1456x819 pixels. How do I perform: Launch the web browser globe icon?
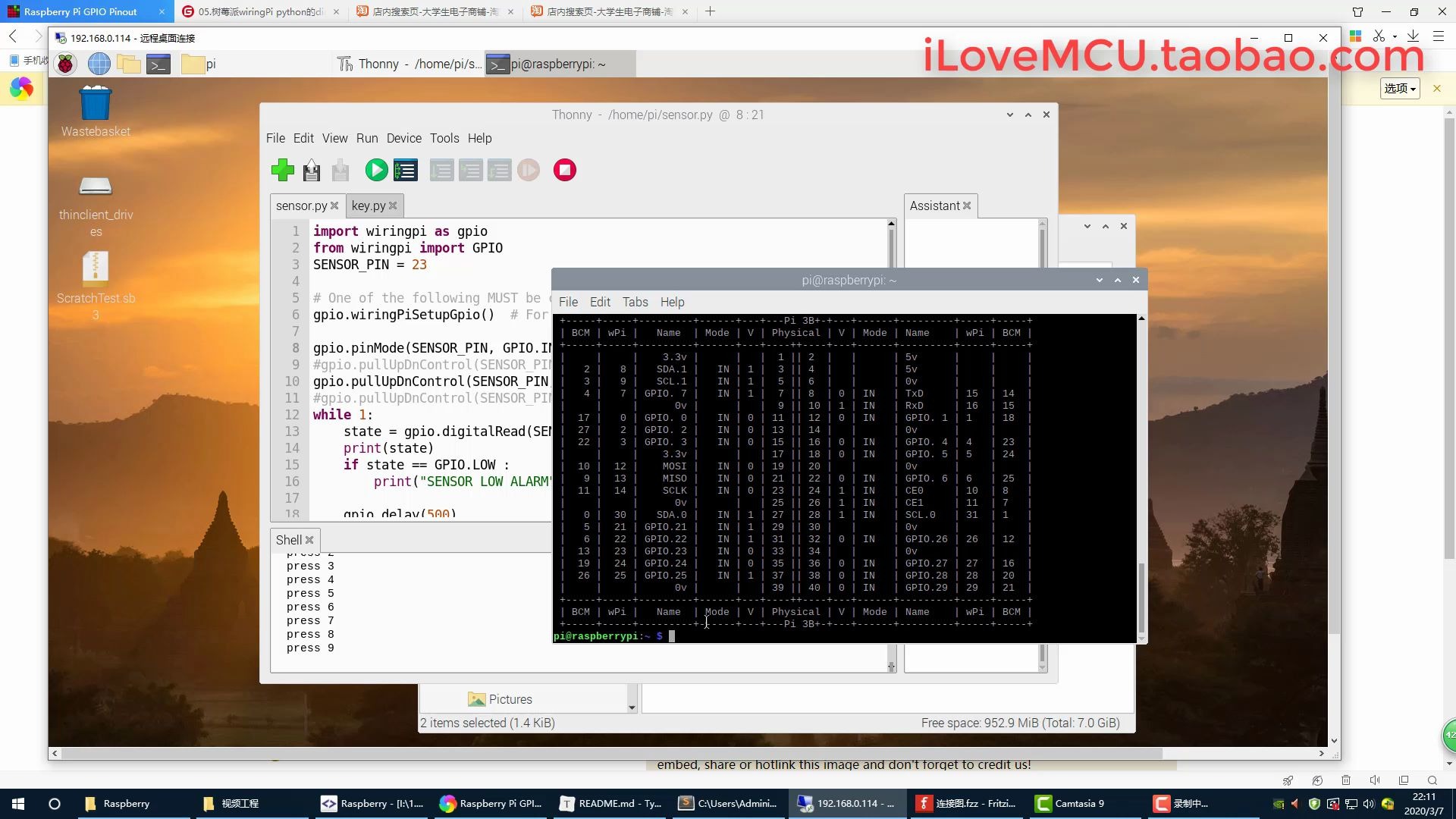(x=99, y=64)
